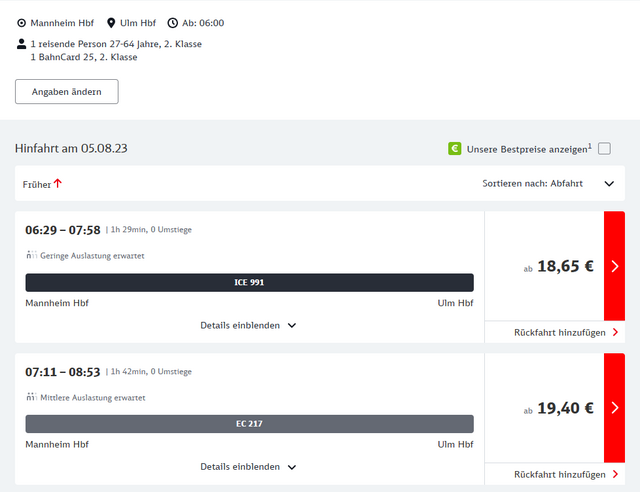This screenshot has height=492, width=640.
Task: Expand Details einblenden for EC 217
Action: coord(248,467)
